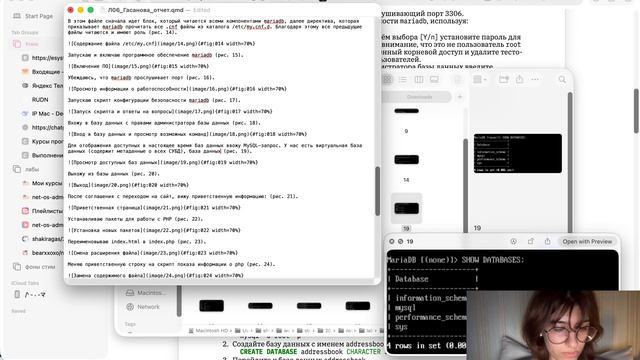Click line with image/24.png in editor
This screenshot has height=360, width=640.
(x=156, y=276)
